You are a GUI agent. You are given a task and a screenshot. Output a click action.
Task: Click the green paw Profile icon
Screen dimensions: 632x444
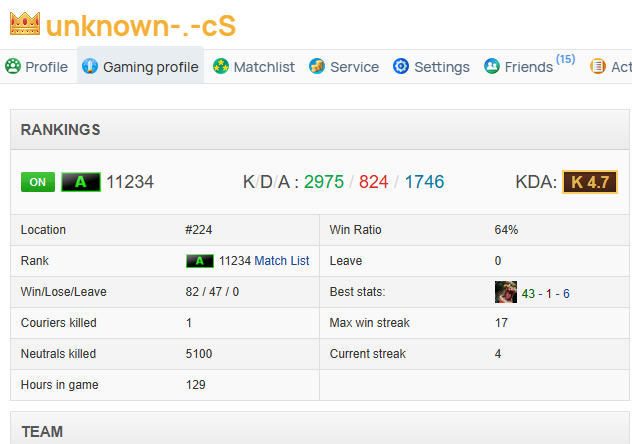(x=13, y=66)
